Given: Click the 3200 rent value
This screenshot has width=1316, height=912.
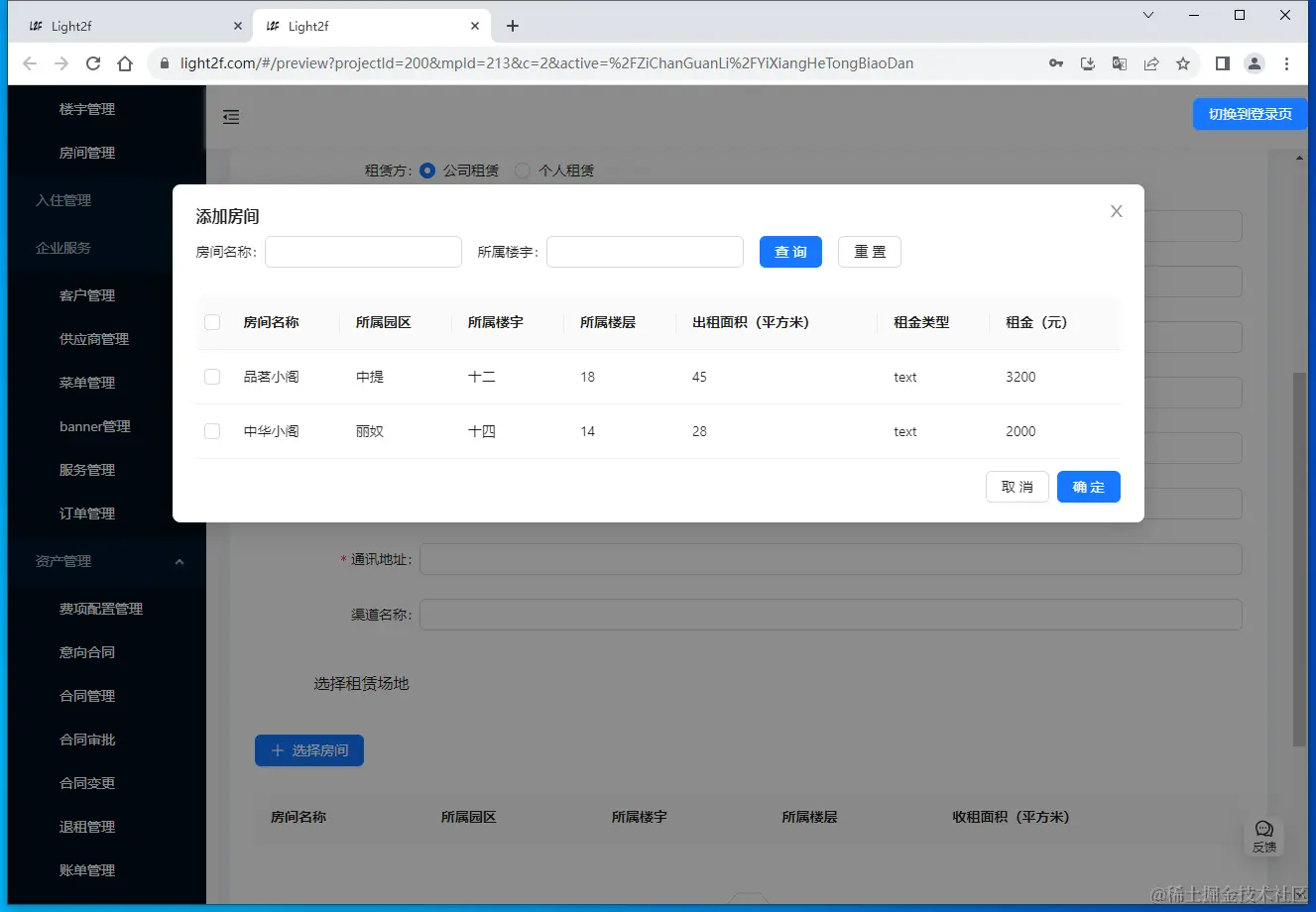Looking at the screenshot, I should coord(1020,377).
